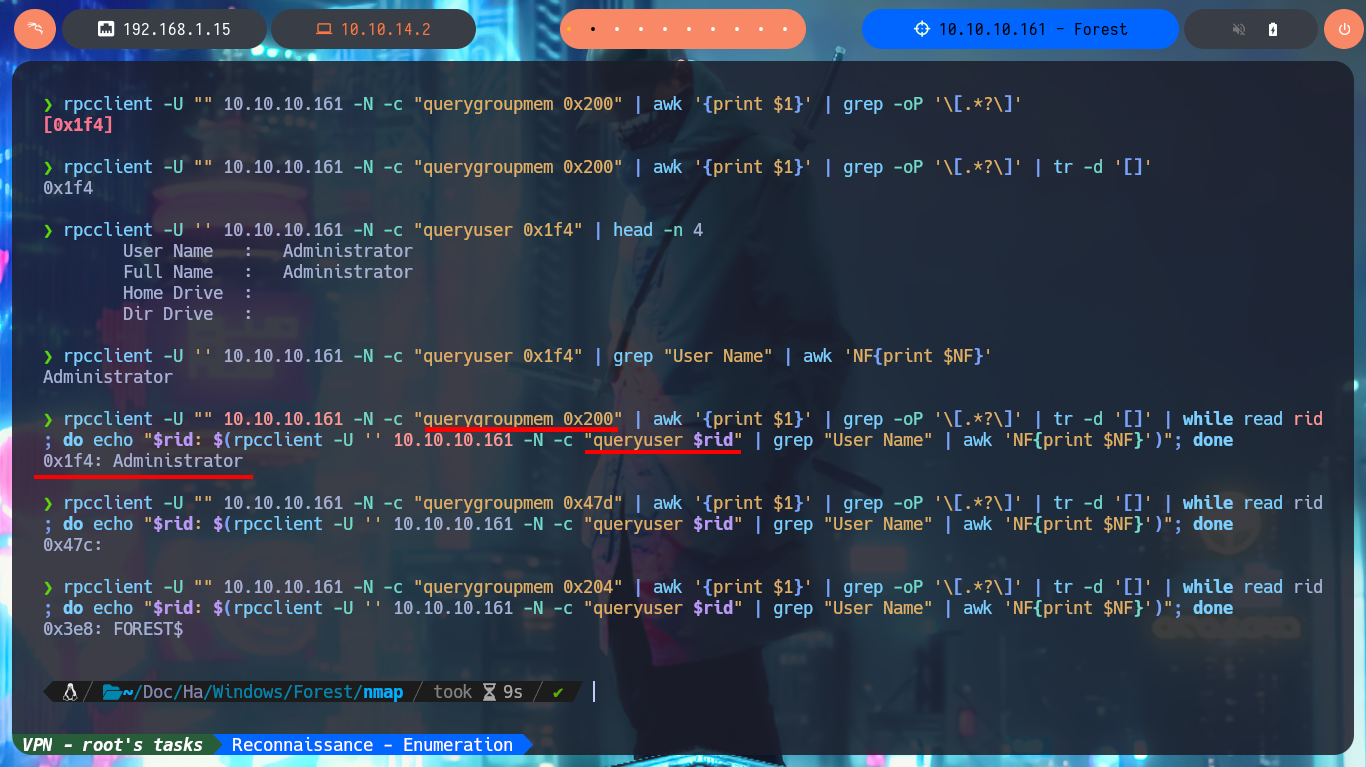Click the Tux penguin icon in the prompt
The height and width of the screenshot is (767, 1366).
click(x=70, y=691)
